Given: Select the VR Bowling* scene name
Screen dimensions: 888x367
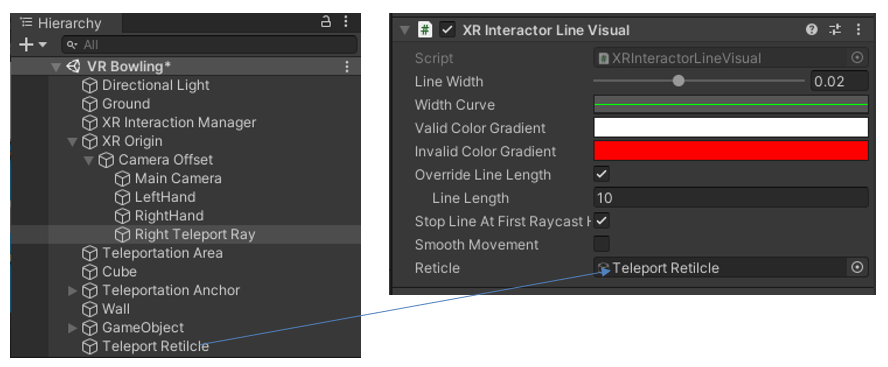Looking at the screenshot, I should (129, 66).
